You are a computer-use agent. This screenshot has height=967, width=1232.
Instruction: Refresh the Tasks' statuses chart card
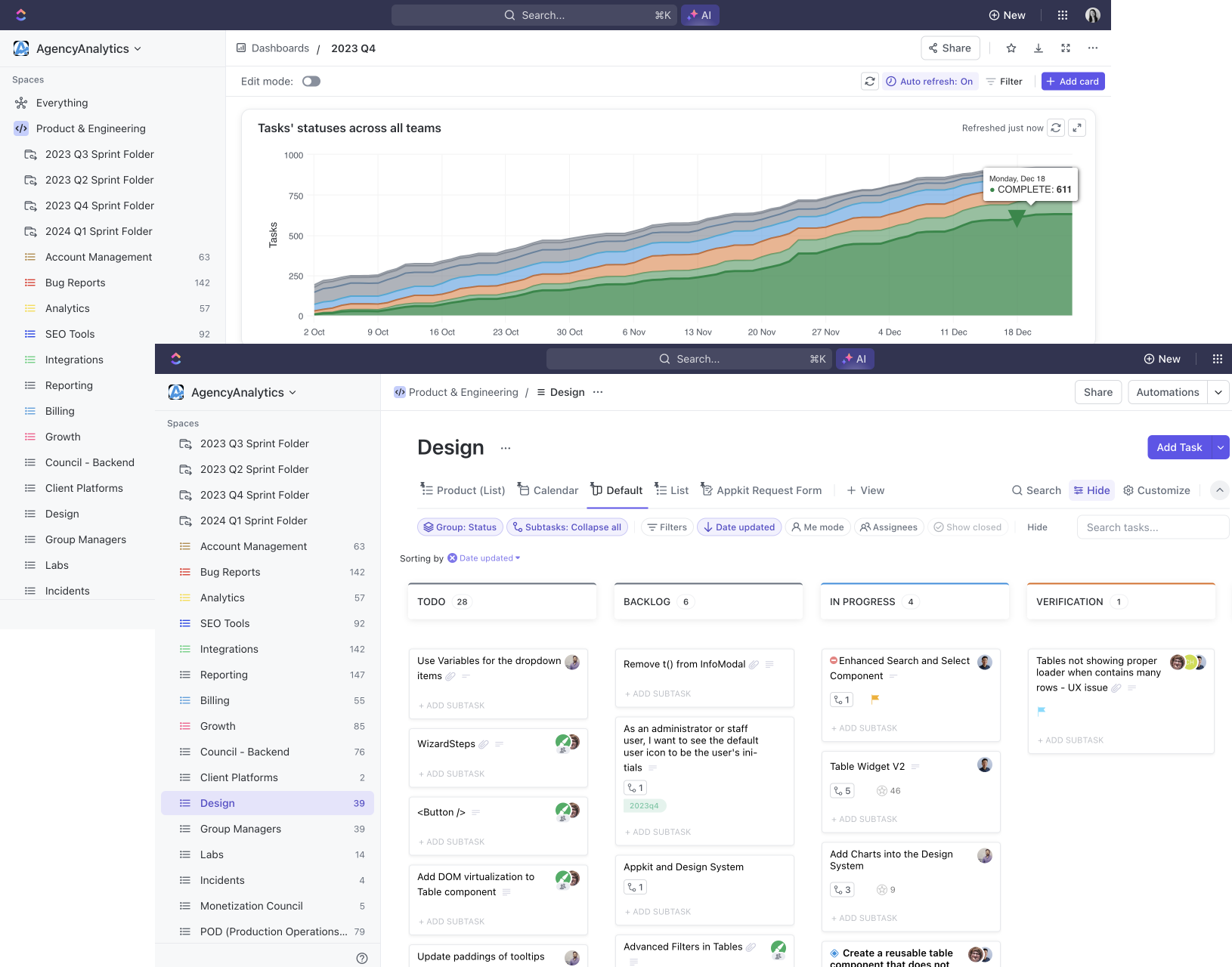coord(1056,128)
